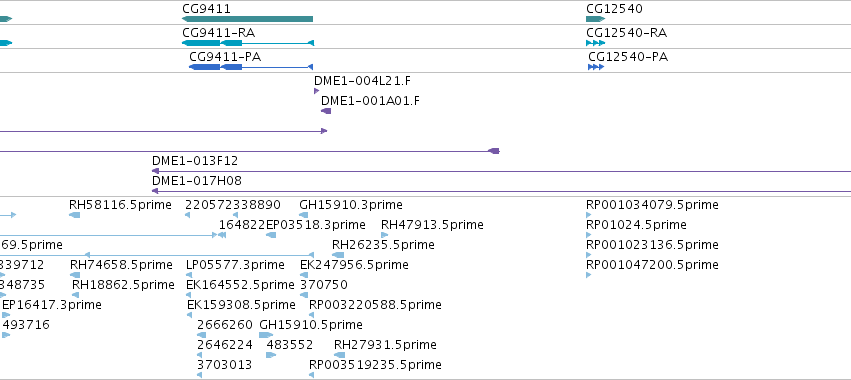This screenshot has width=851, height=380.
Task: Select the RP003519235.5prime EST label
Action: point(375,364)
